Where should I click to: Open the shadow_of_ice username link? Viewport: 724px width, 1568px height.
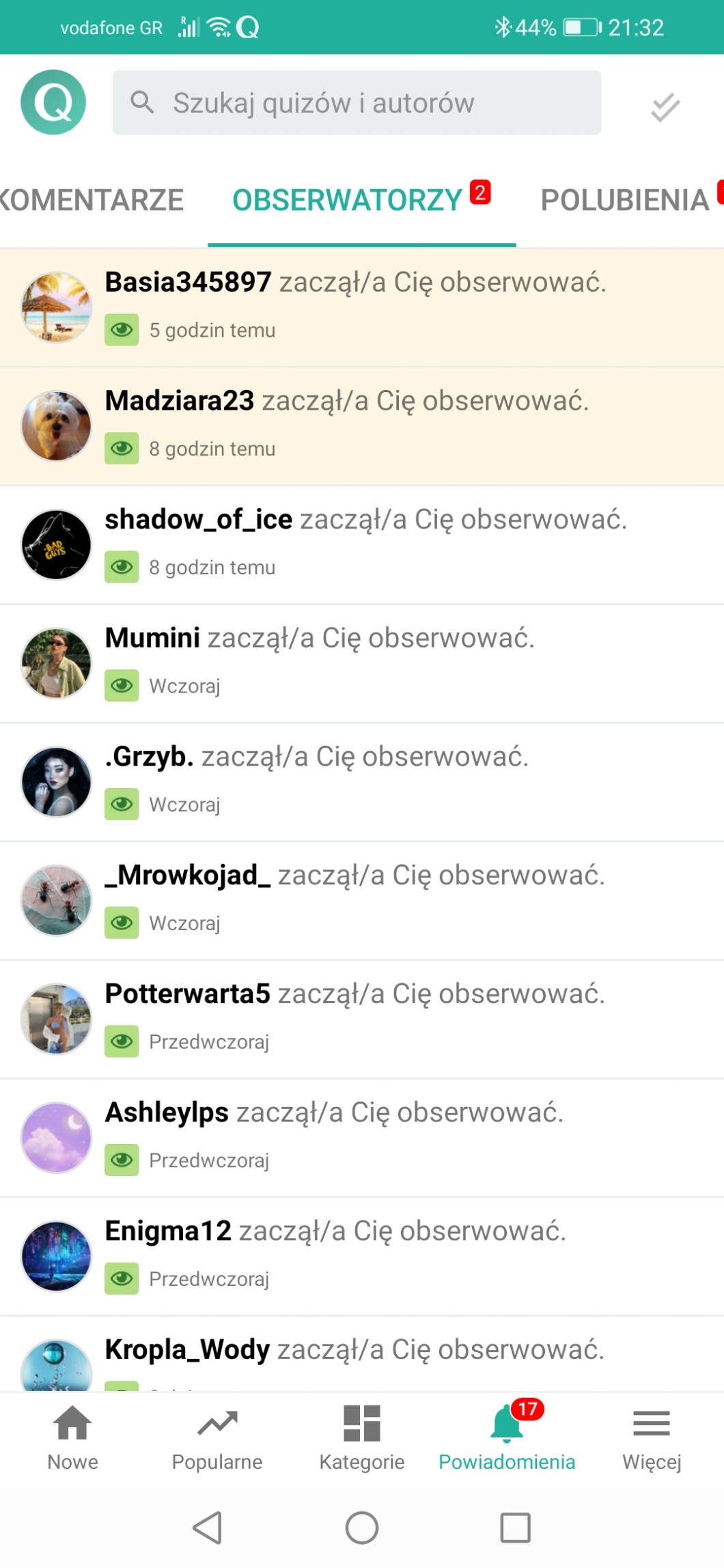[x=199, y=520]
